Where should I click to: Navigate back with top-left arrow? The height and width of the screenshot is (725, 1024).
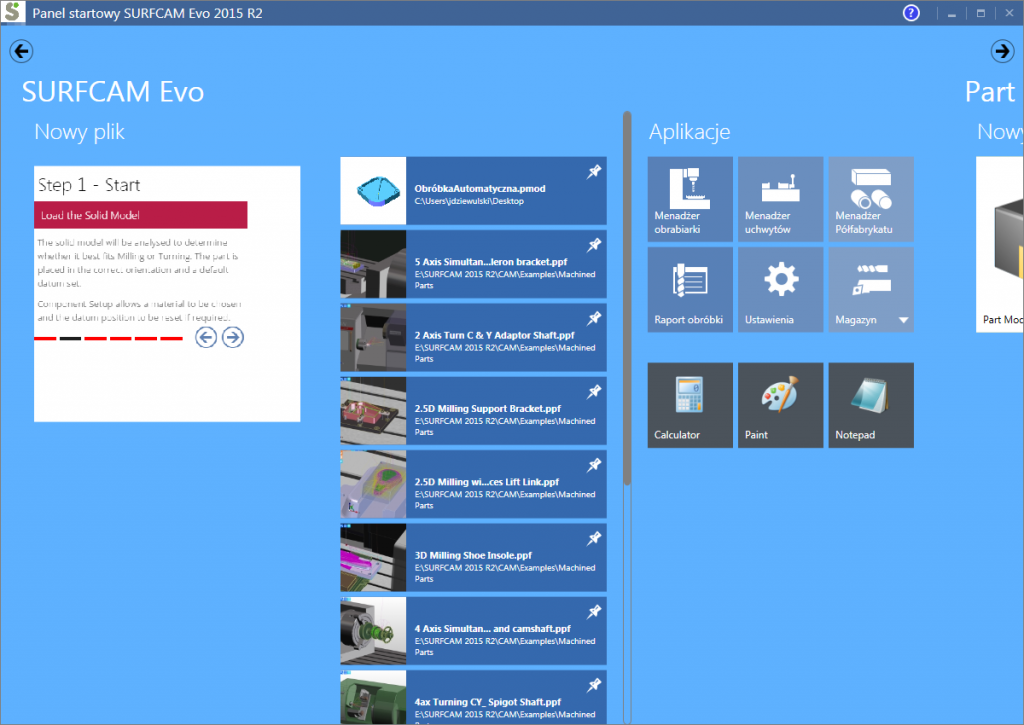21,51
